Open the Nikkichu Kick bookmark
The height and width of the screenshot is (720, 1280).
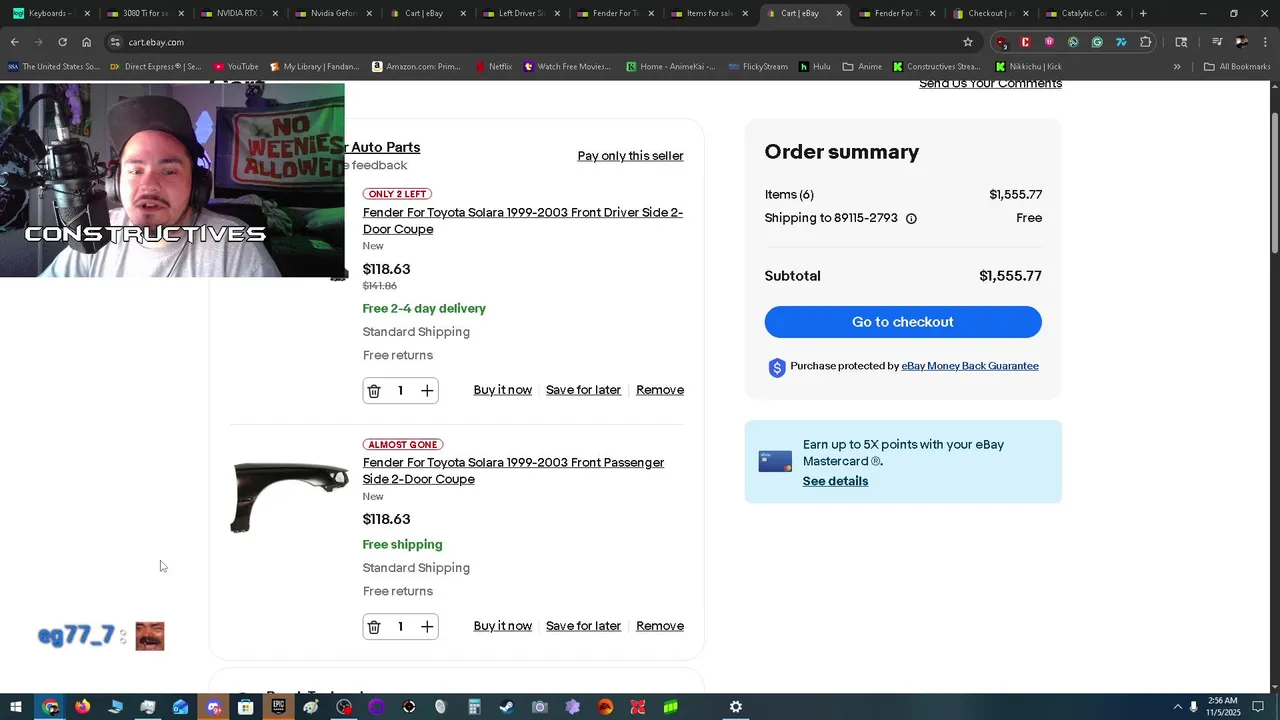[1028, 67]
